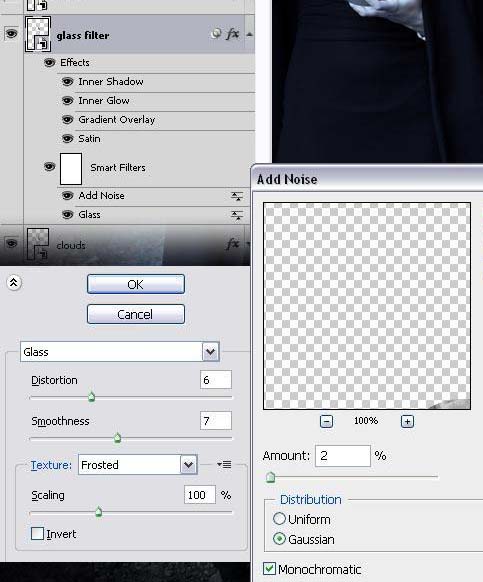483x582 pixels.
Task: Open blending options icon for Add Noise filter
Action: pos(237,196)
